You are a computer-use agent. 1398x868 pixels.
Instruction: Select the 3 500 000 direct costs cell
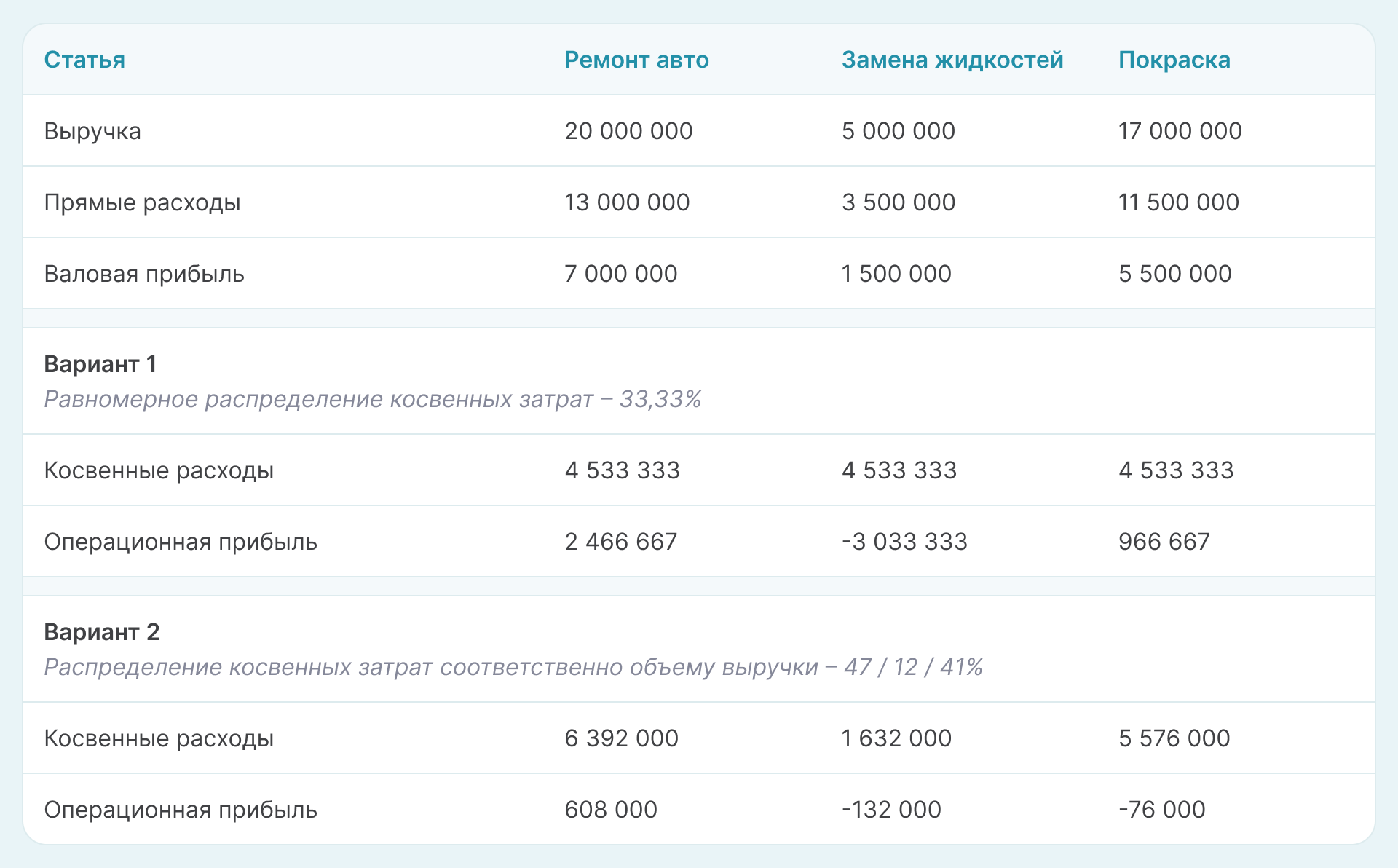click(898, 202)
